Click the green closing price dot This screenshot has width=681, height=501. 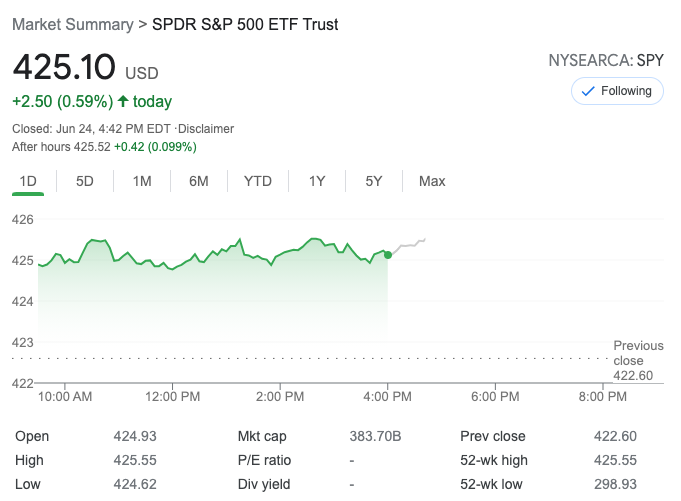tap(388, 255)
